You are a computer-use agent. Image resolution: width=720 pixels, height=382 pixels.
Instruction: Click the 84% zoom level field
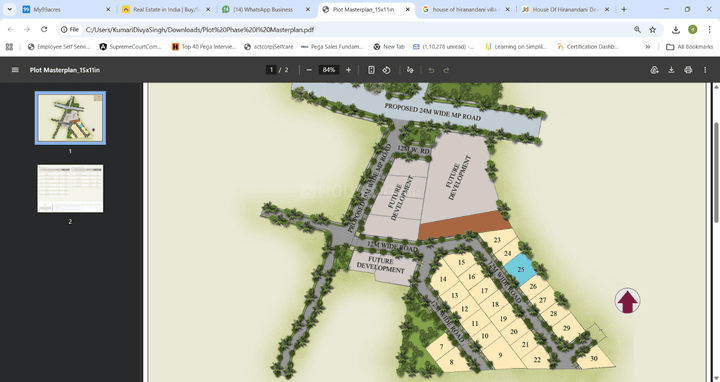click(329, 70)
